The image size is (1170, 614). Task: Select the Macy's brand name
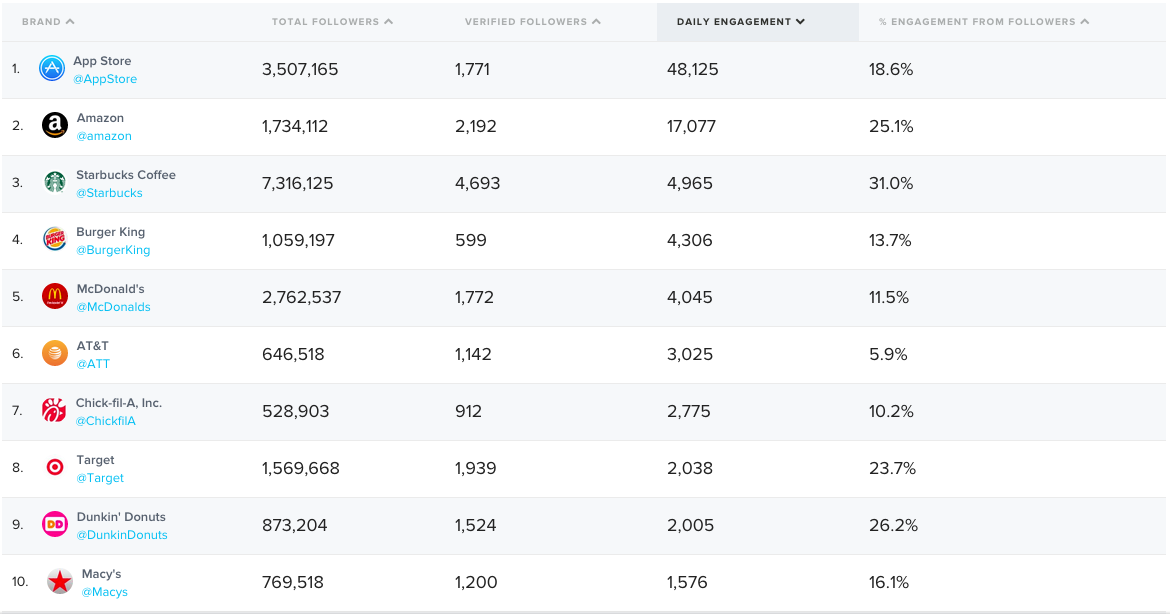point(101,574)
